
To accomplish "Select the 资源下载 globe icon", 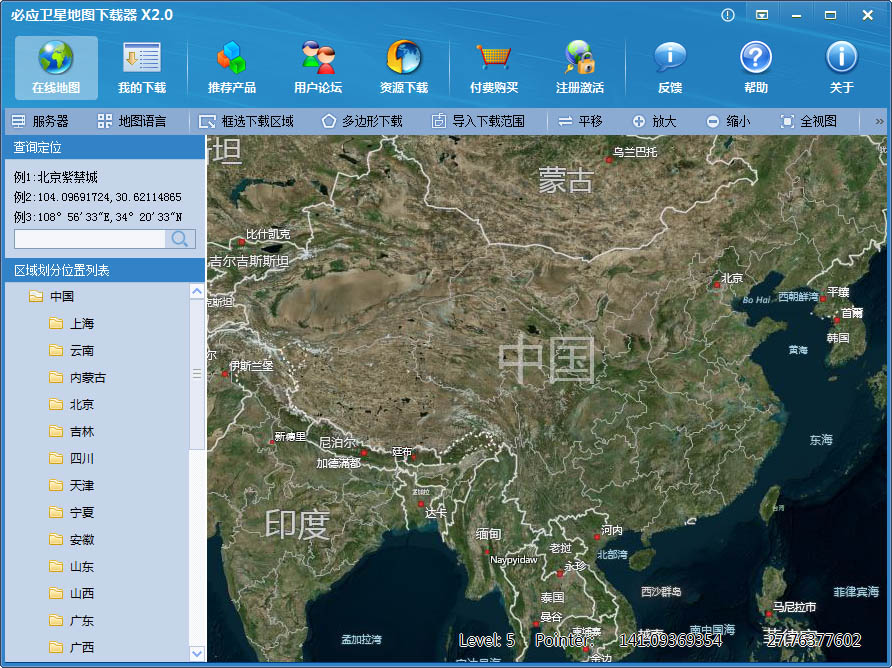I will [404, 58].
